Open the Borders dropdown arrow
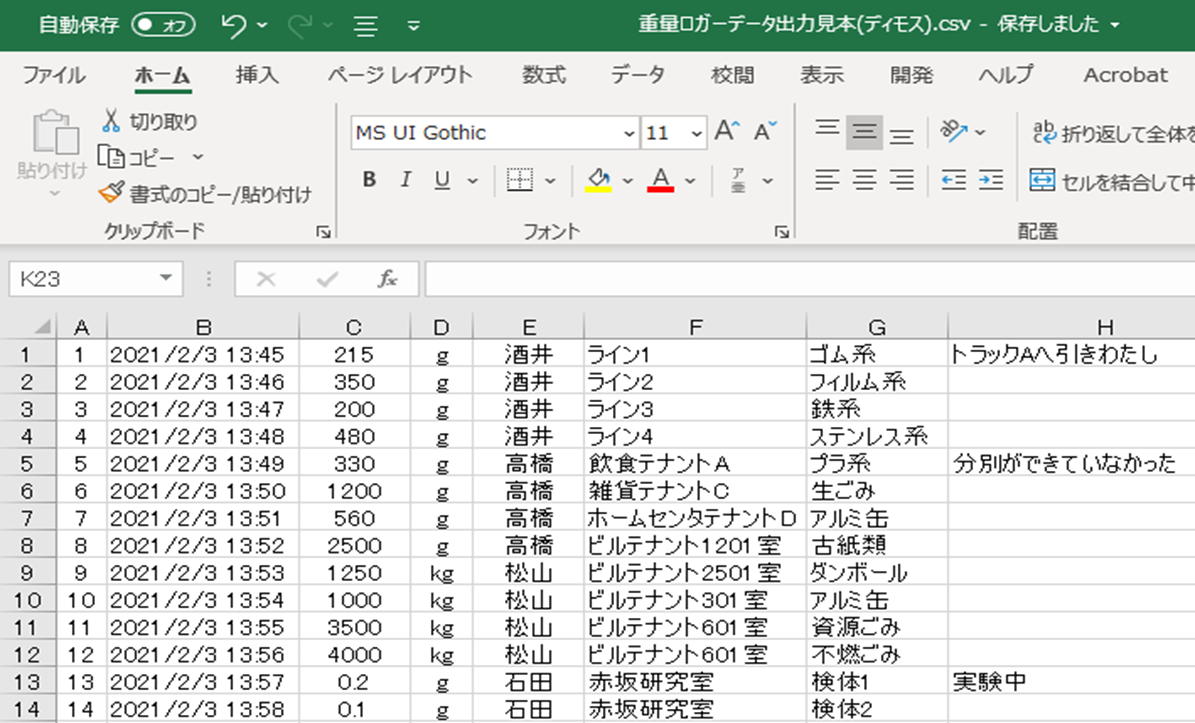Image resolution: width=1195 pixels, height=723 pixels. 550,181
